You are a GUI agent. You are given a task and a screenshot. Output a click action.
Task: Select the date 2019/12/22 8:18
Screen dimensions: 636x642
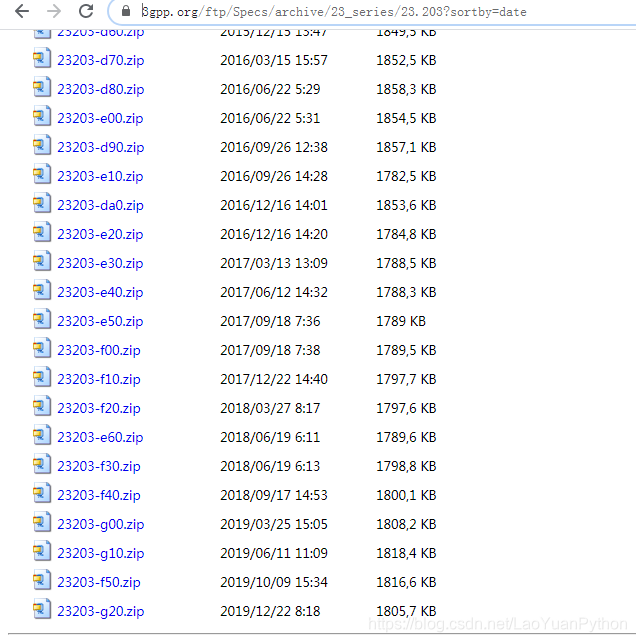tap(270, 611)
